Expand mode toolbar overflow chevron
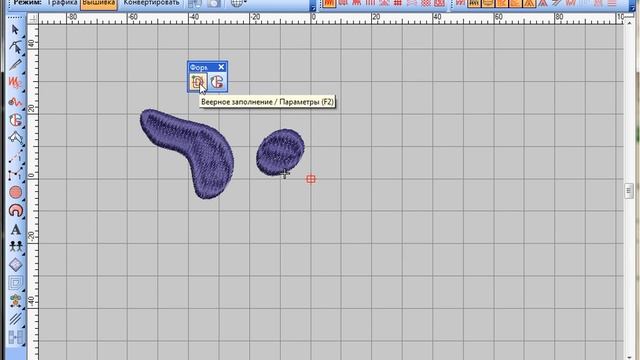 click(313, 7)
